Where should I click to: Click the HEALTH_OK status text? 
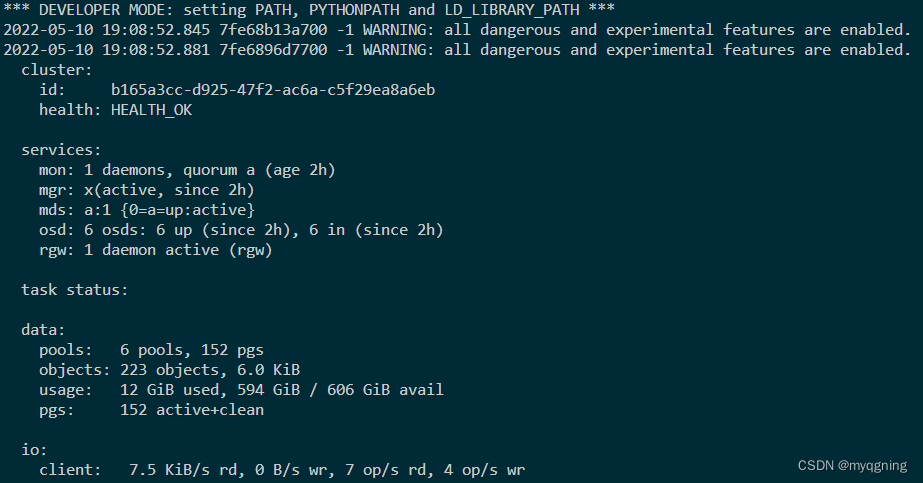tap(151, 110)
